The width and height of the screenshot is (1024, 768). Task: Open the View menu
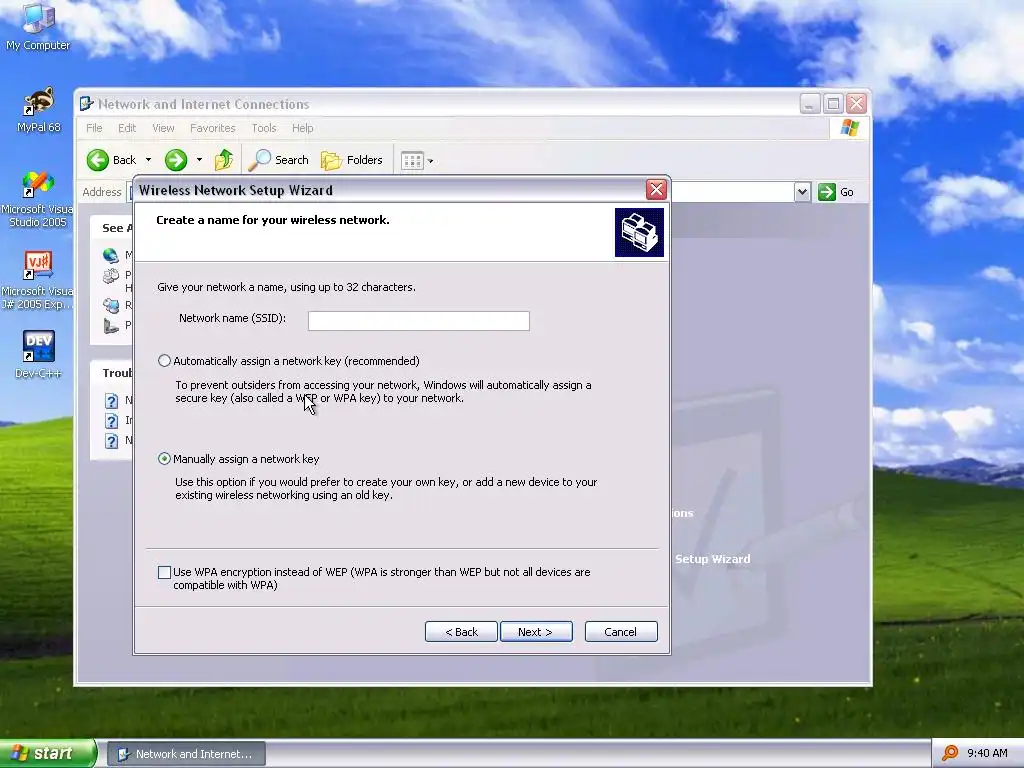coord(163,128)
